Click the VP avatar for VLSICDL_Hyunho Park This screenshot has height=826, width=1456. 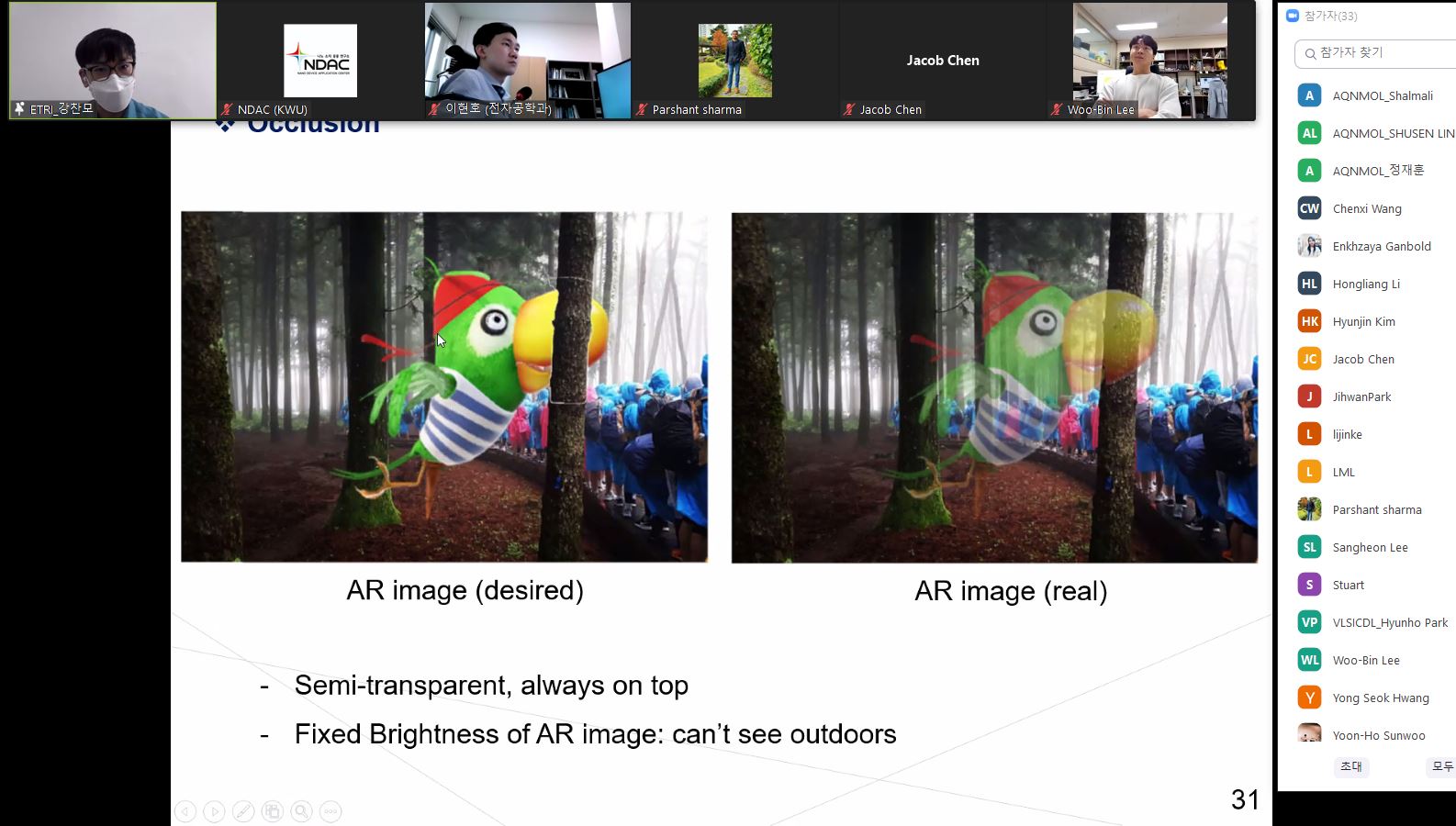1309,622
